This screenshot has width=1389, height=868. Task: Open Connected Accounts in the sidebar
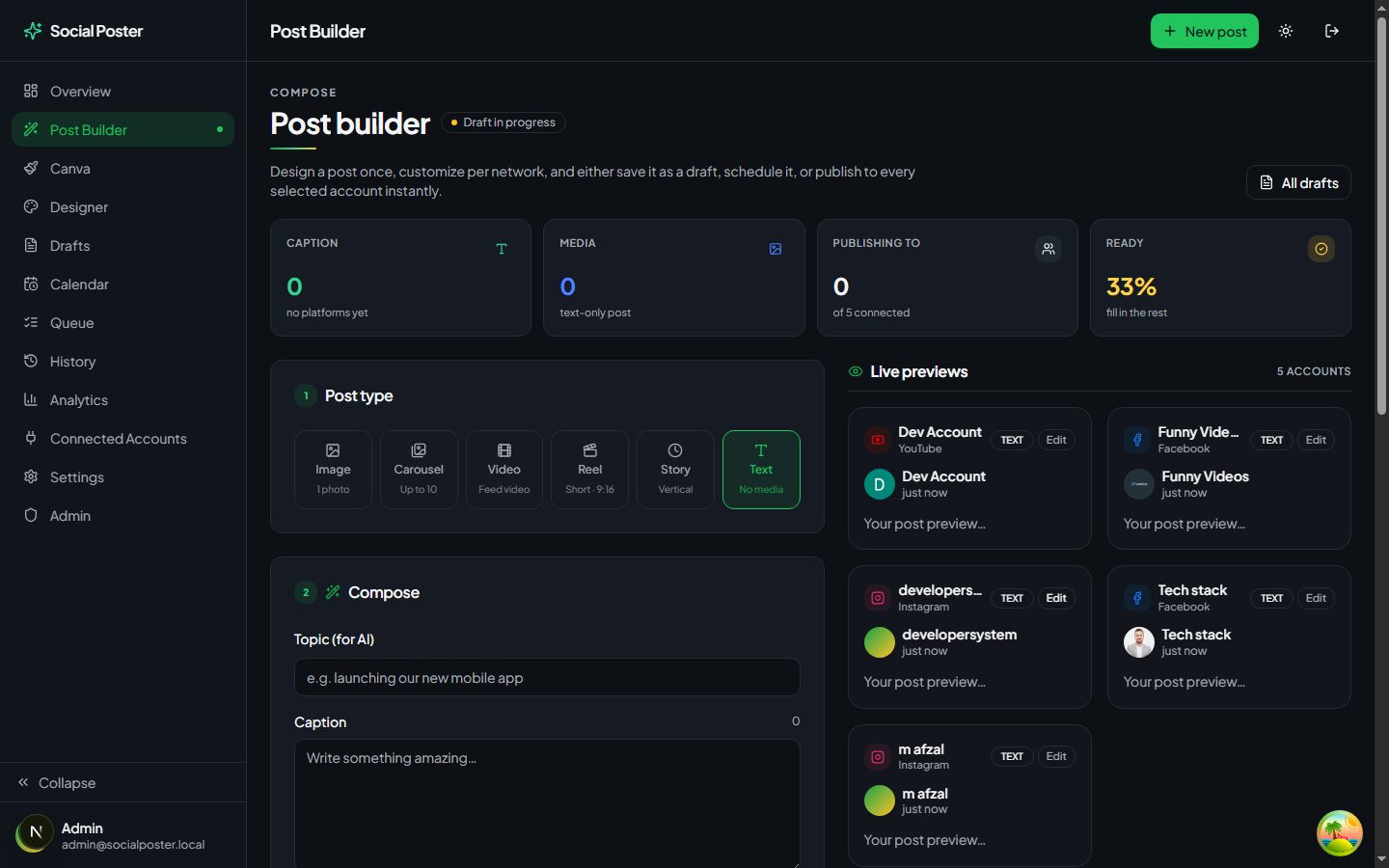pyautogui.click(x=123, y=438)
